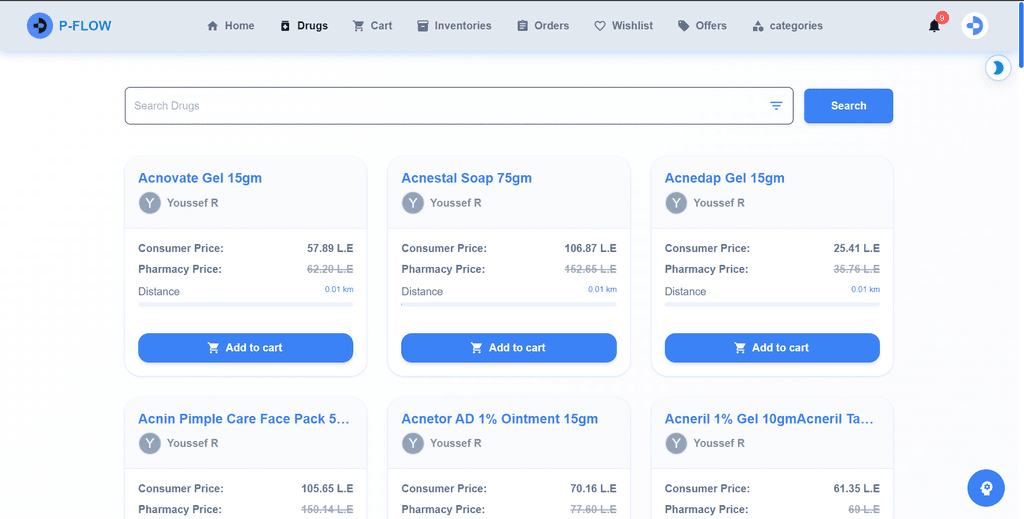The image size is (1024, 519).
Task: Click the 105.65 L.E consumer price
Action: pyautogui.click(x=327, y=488)
